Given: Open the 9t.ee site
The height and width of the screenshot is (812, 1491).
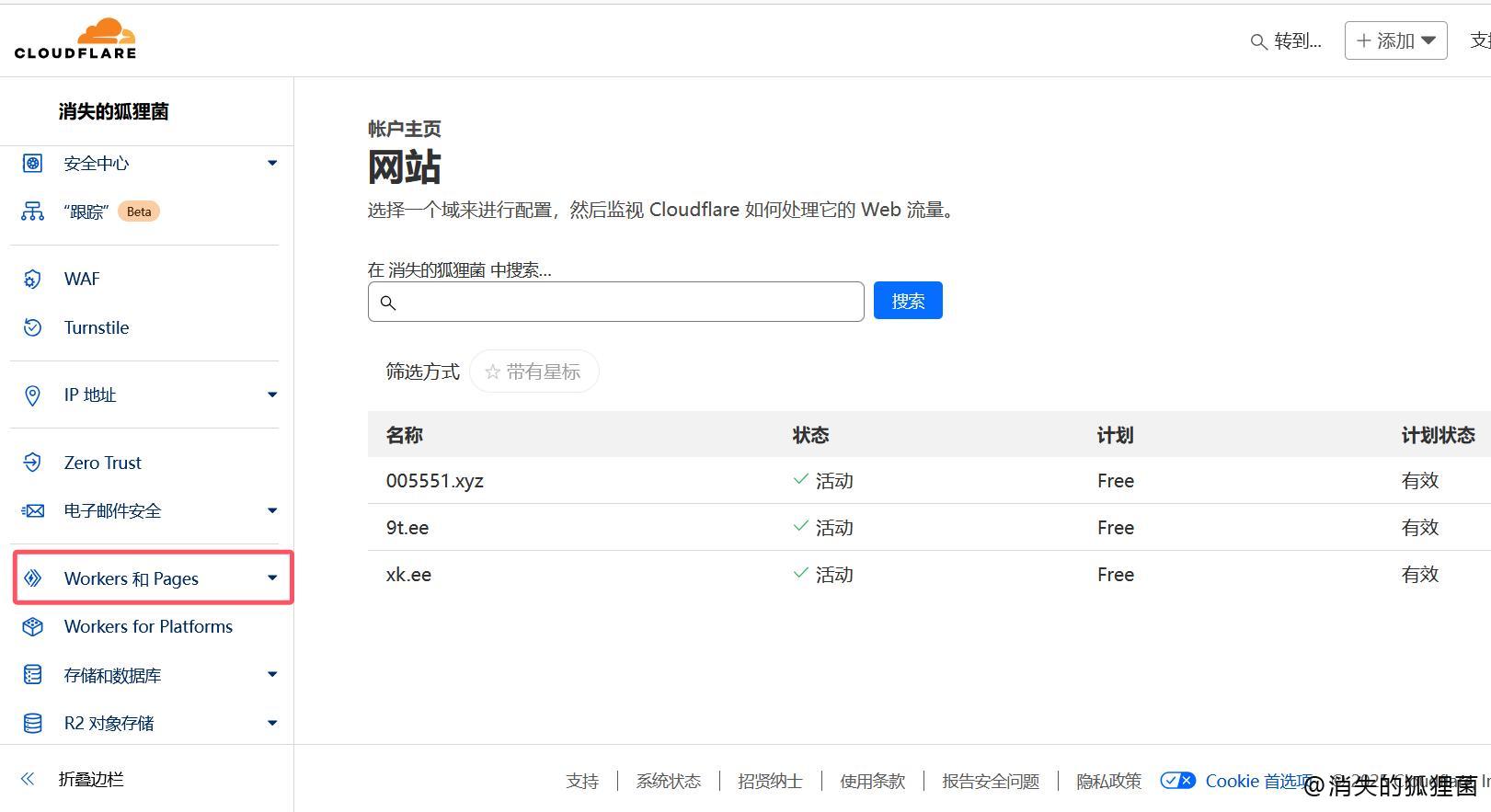Looking at the screenshot, I should tap(407, 527).
